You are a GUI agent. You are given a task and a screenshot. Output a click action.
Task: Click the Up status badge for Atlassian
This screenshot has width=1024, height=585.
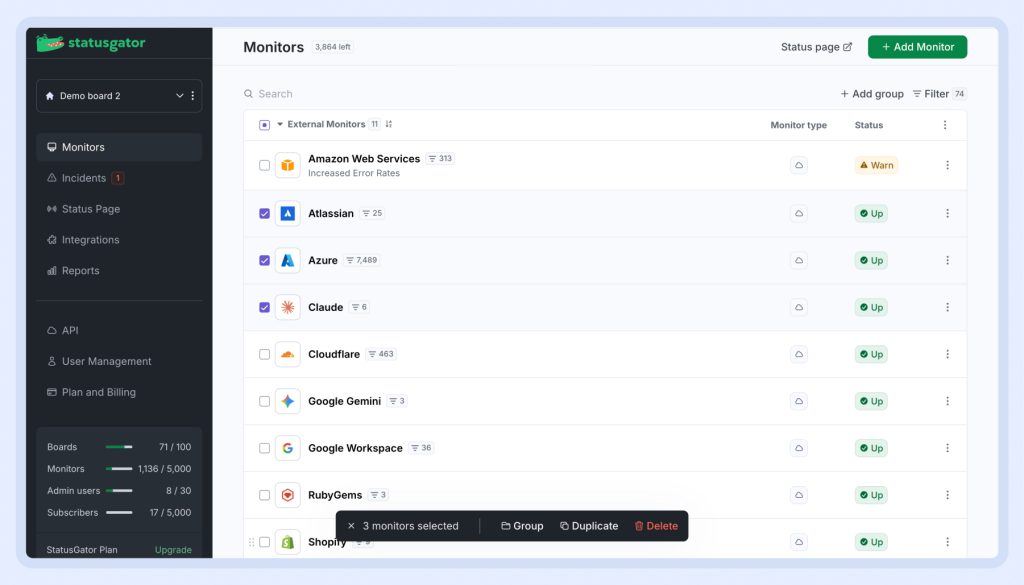click(x=871, y=213)
